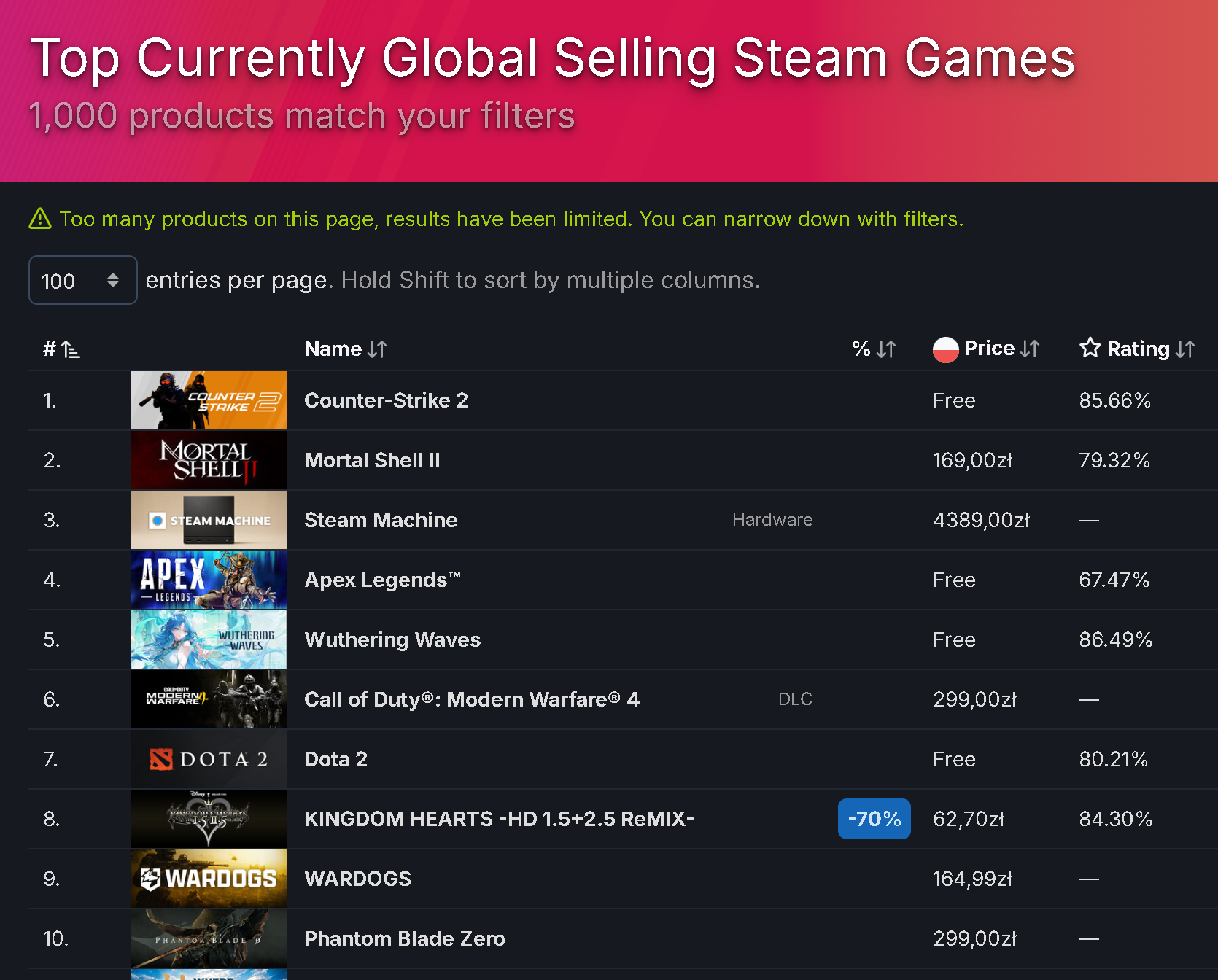
Task: Sort the table by rank number column
Action: point(61,349)
